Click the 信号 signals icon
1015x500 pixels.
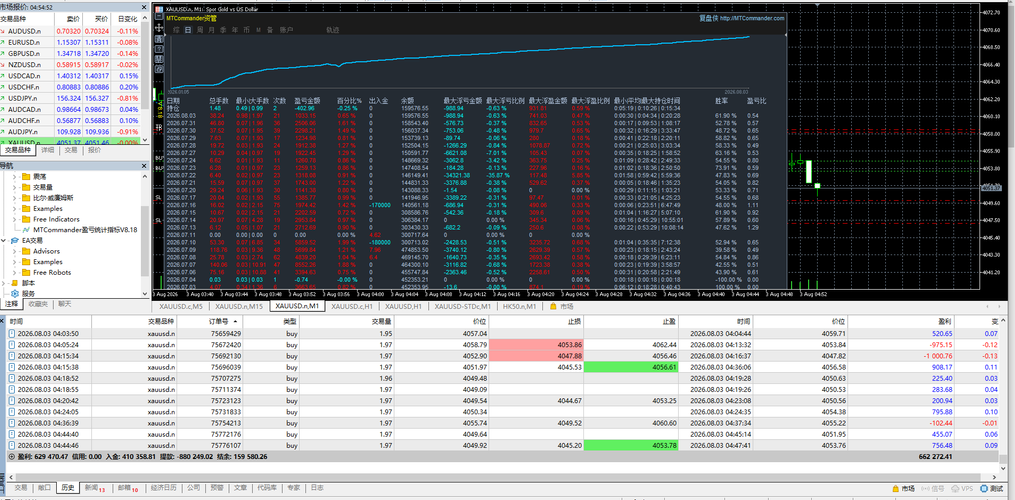coord(924,488)
